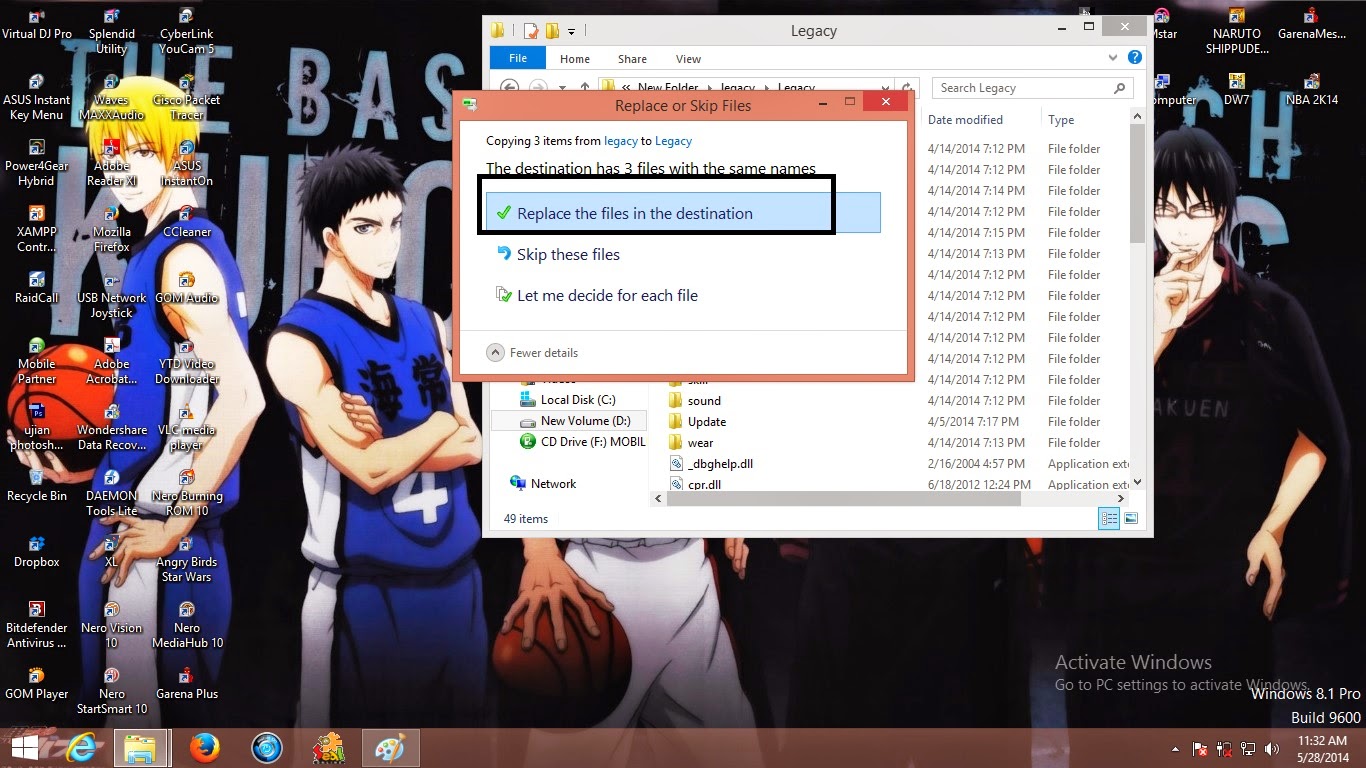Select the XAMPP Control desktop icon
The image size is (1366, 768).
[x=37, y=230]
